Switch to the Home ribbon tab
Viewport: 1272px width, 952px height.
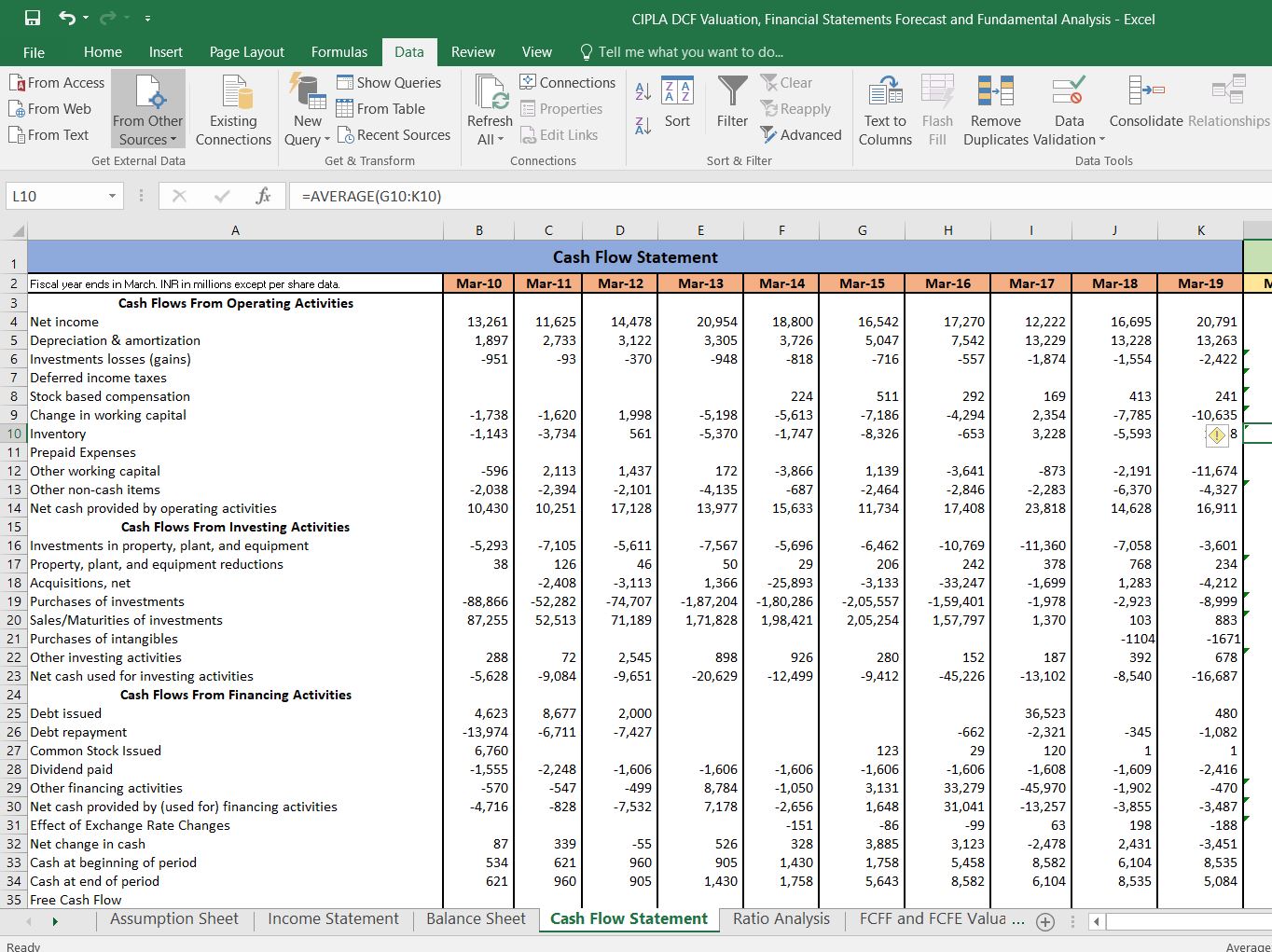point(103,52)
